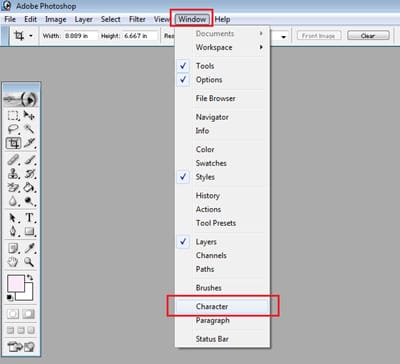Close the Window menu via its title
The image size is (400, 364).
pos(192,19)
